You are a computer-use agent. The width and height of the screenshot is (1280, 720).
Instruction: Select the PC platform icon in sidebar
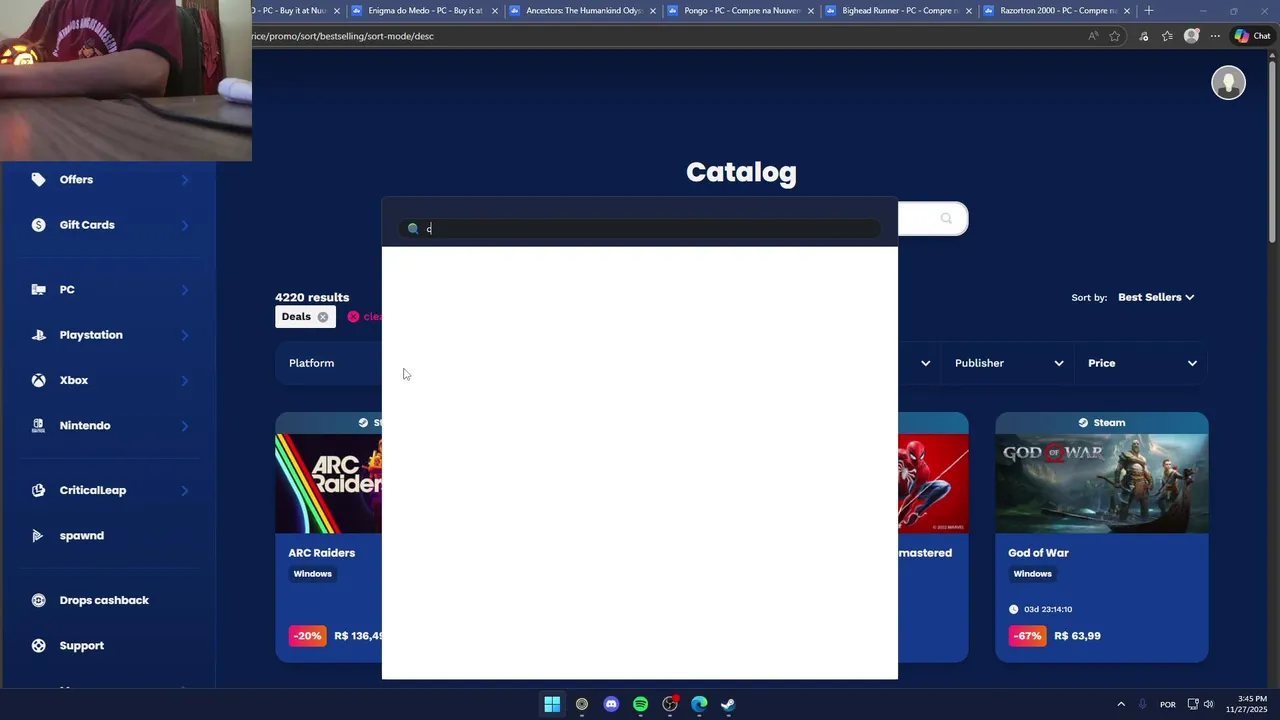point(38,290)
